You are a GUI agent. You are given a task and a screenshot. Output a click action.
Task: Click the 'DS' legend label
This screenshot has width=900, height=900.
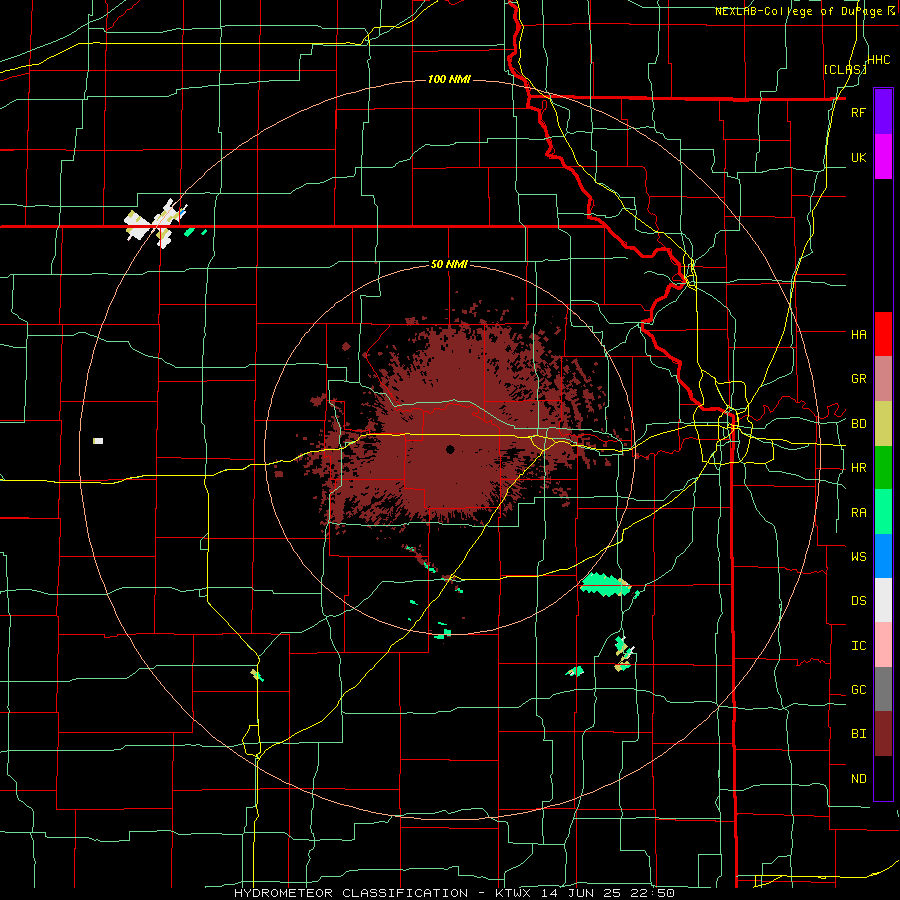tap(858, 601)
